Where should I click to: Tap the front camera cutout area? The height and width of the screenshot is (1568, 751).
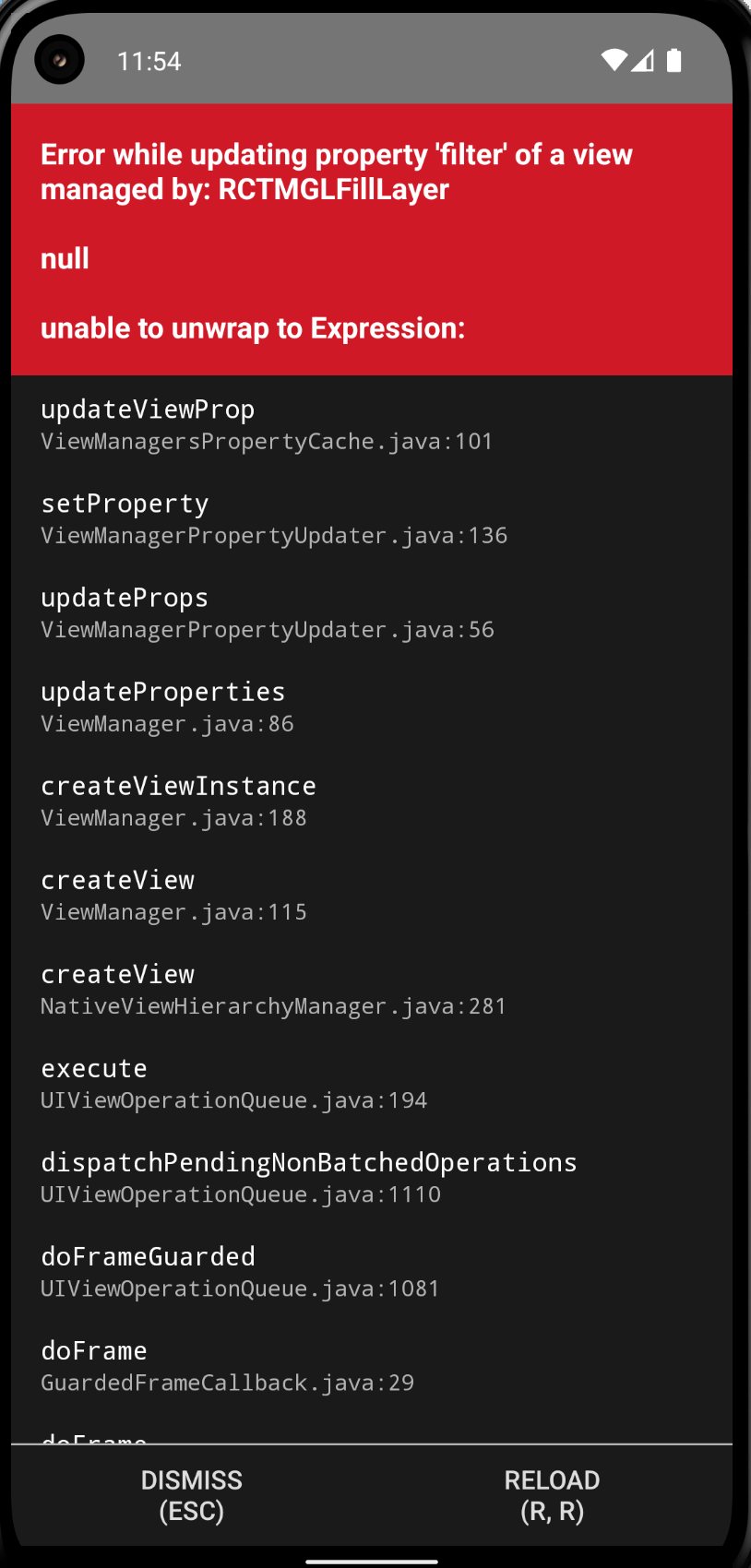coord(59,59)
